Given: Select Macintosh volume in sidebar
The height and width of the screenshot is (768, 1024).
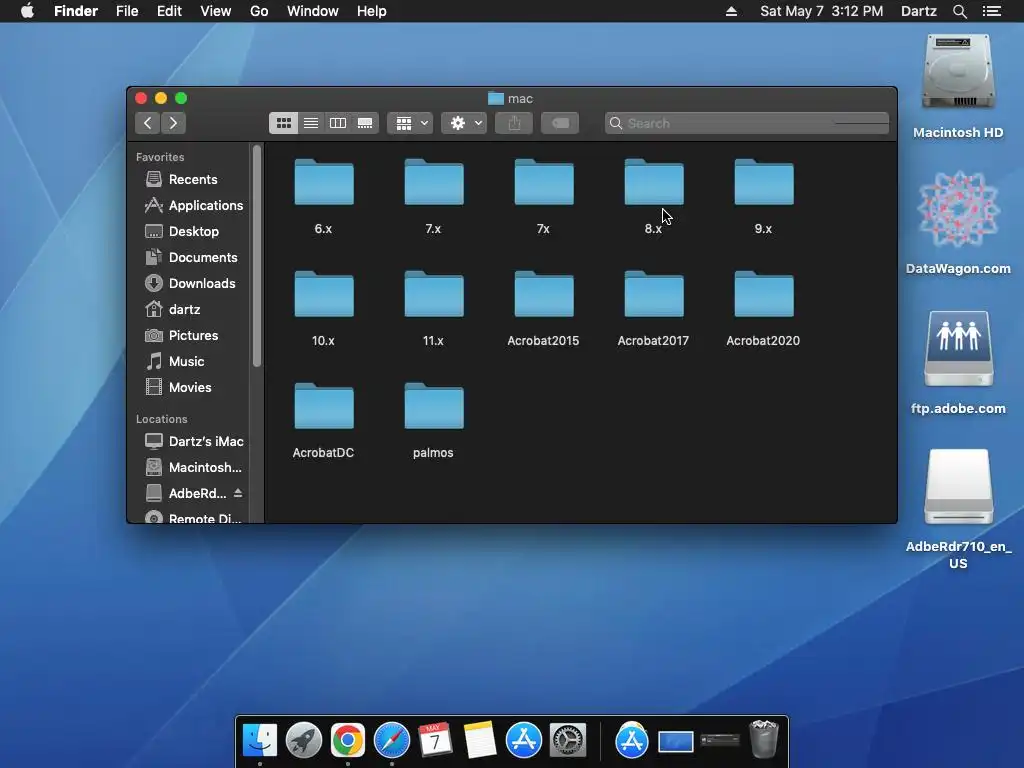Looking at the screenshot, I should point(192,468).
